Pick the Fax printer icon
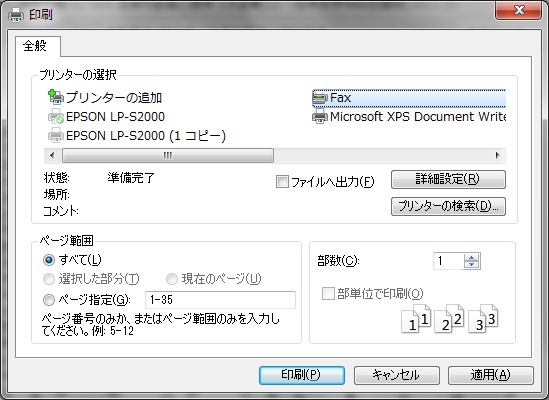 tap(320, 98)
